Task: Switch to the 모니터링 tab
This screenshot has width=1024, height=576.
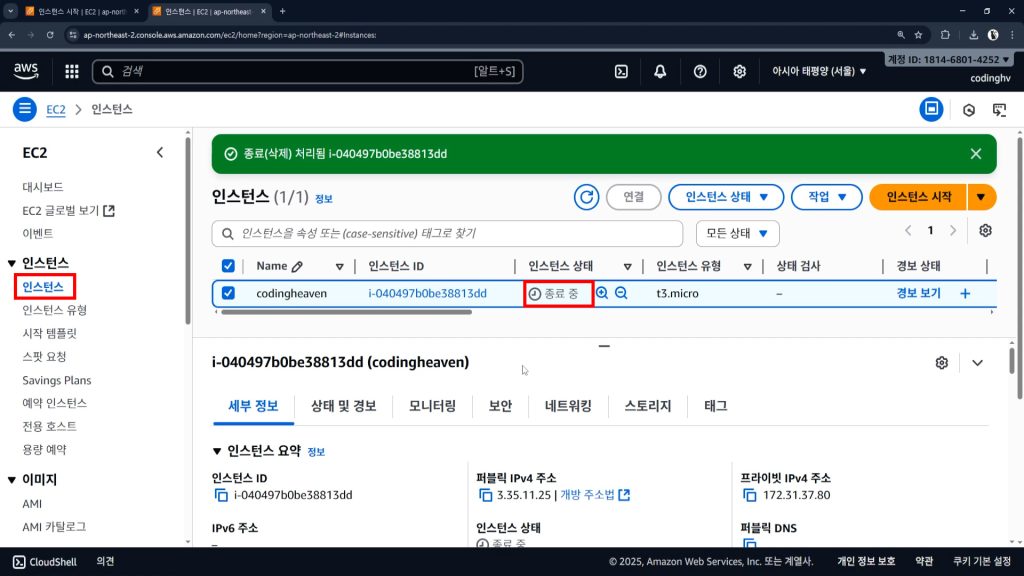Action: point(432,406)
